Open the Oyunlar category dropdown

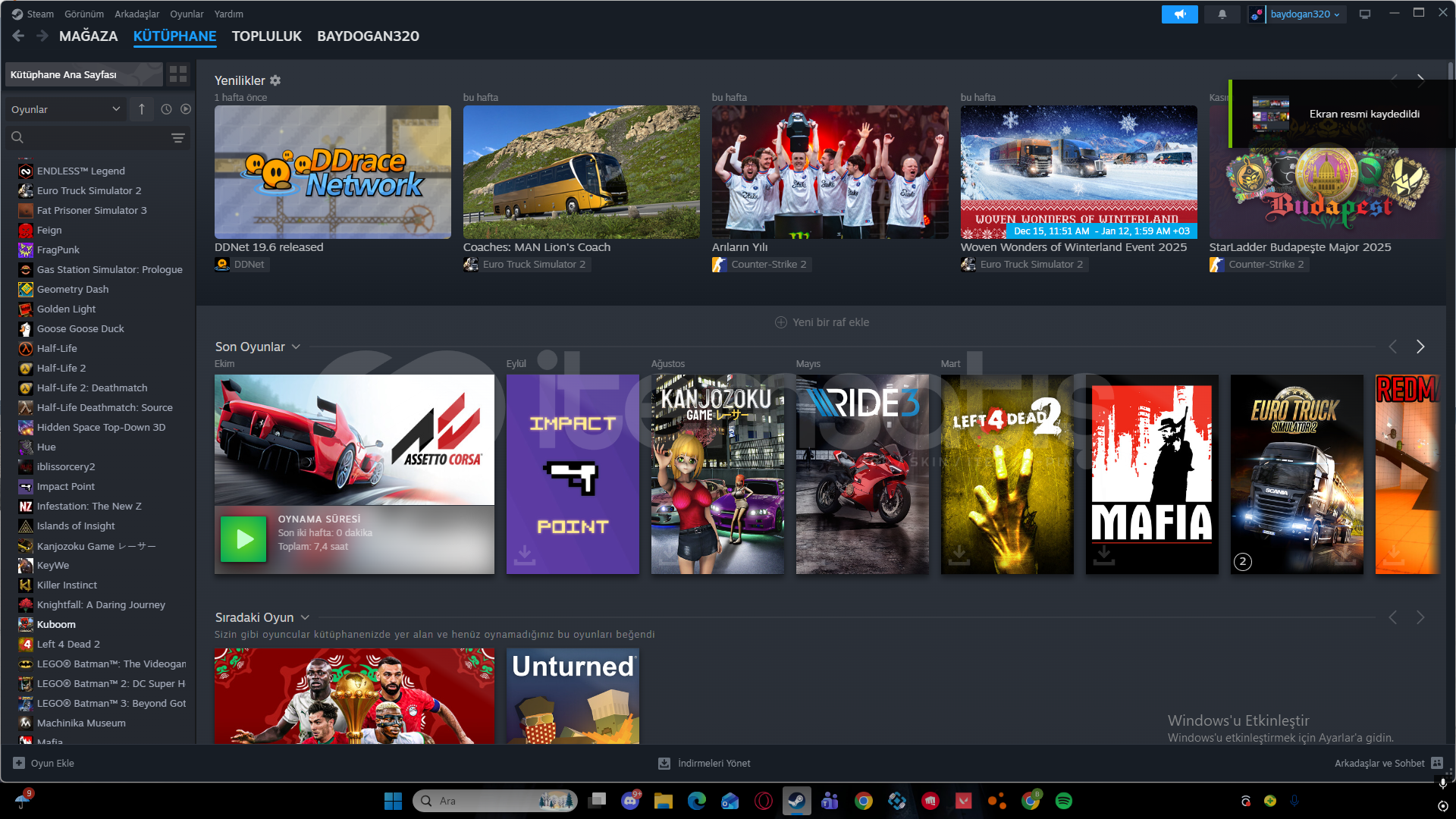(65, 109)
